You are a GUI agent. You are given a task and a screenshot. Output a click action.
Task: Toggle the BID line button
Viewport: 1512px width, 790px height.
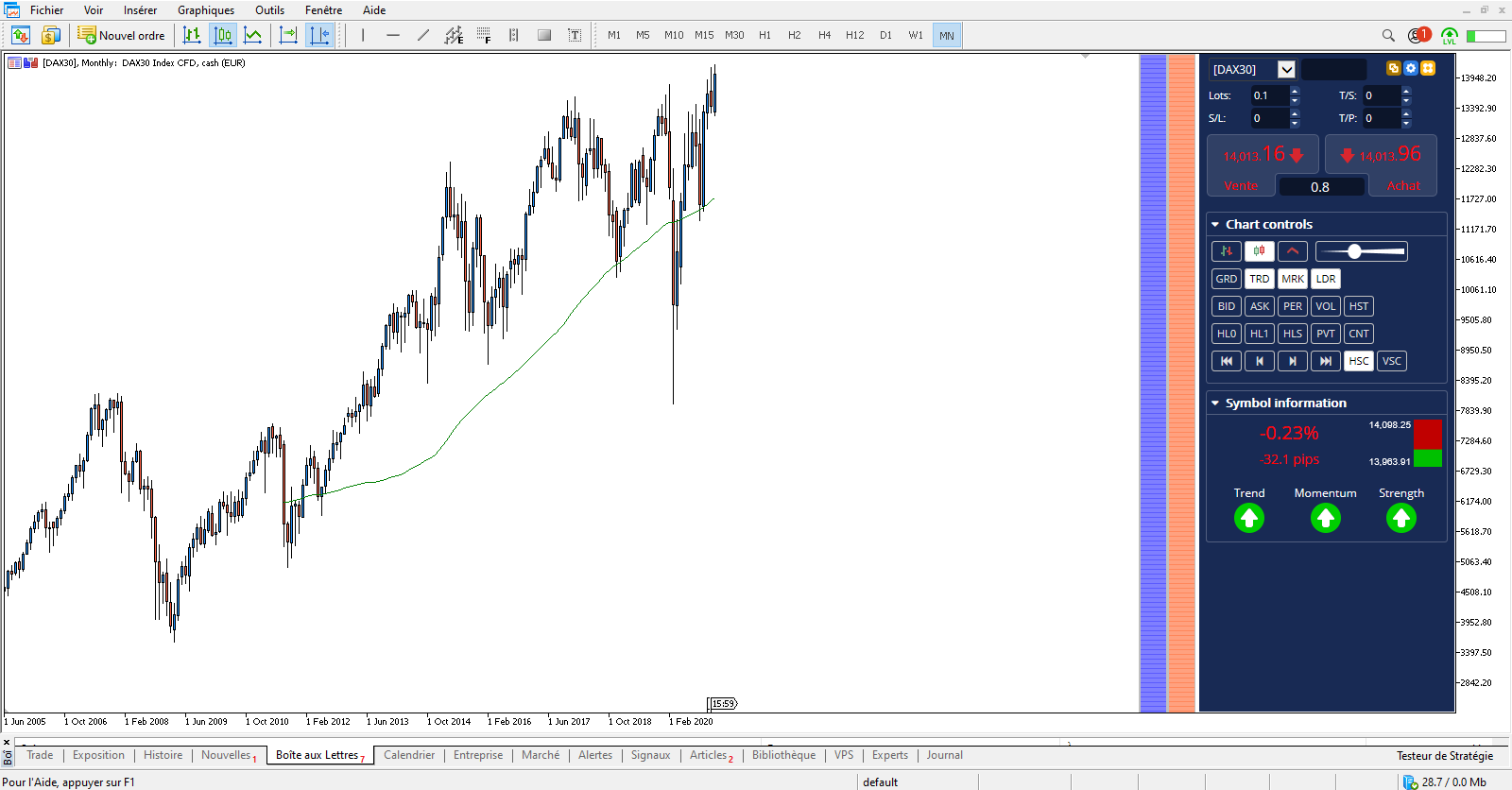(x=1226, y=306)
